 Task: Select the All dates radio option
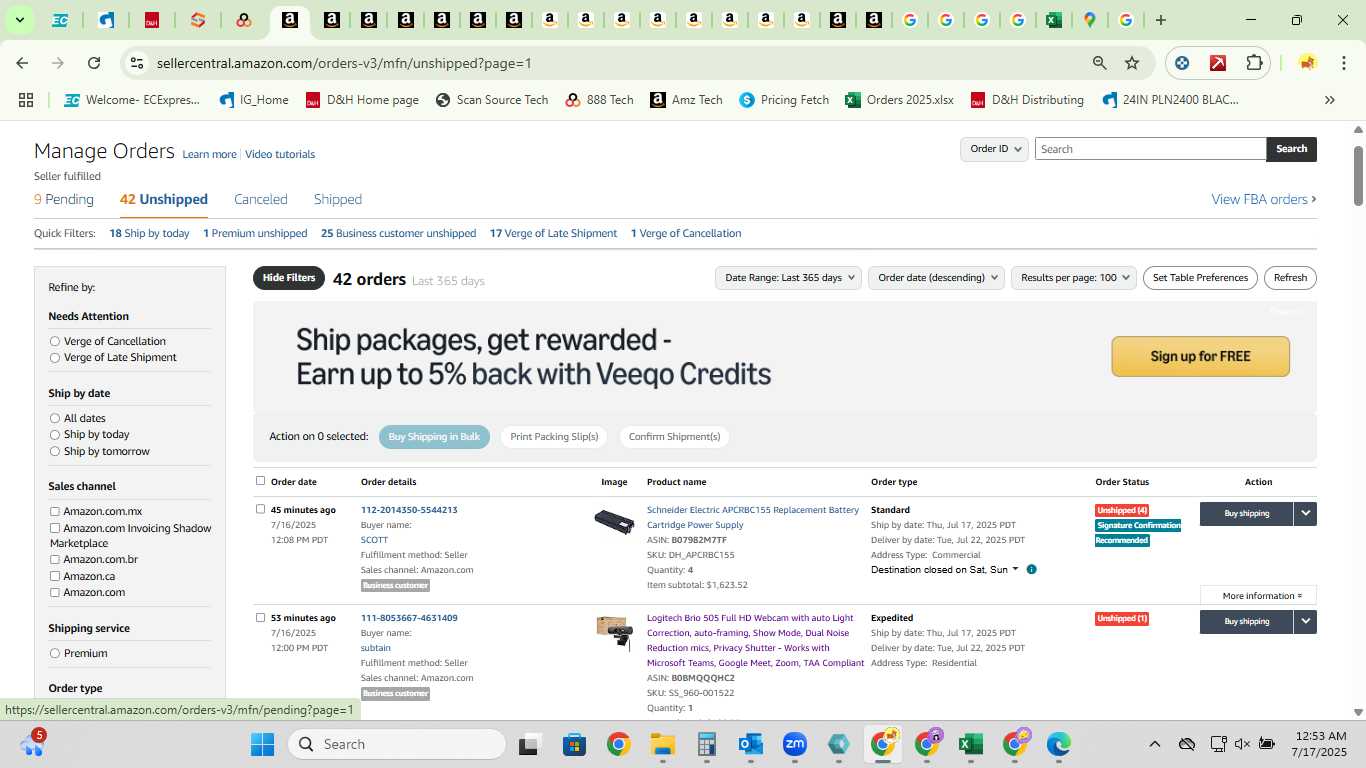coord(55,418)
